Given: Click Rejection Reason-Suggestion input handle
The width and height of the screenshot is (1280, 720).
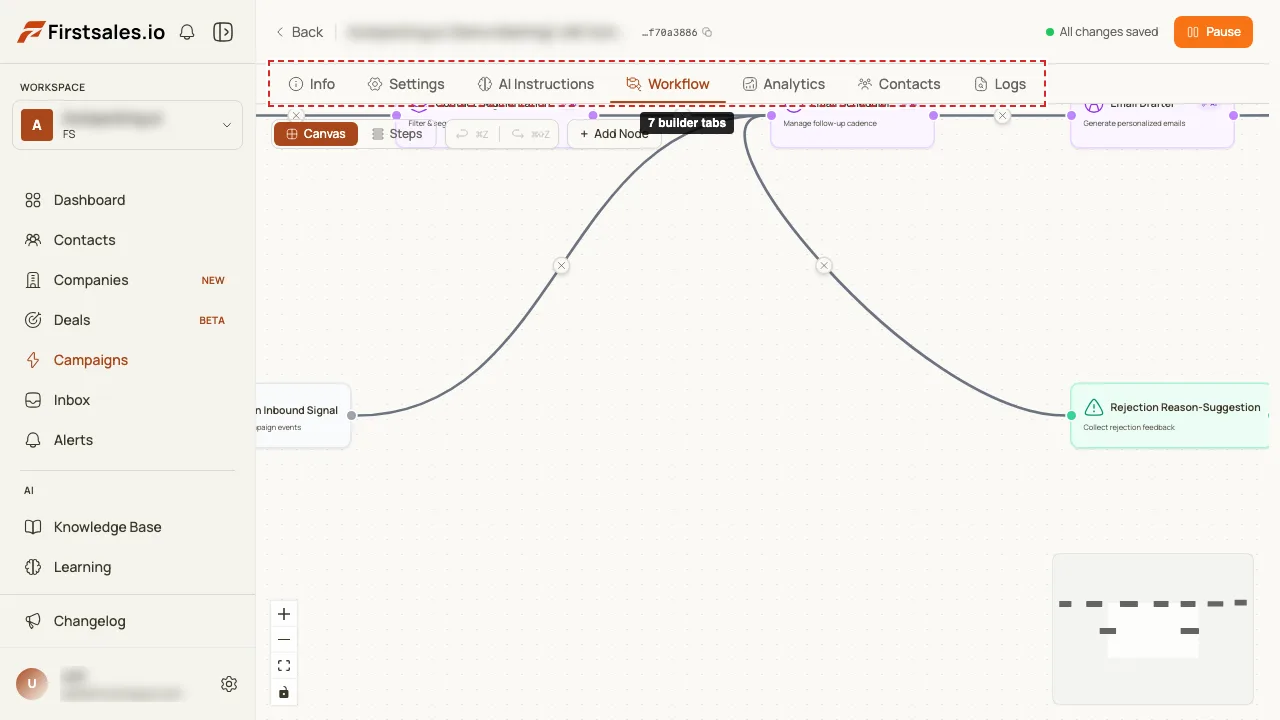Looking at the screenshot, I should click(x=1071, y=415).
